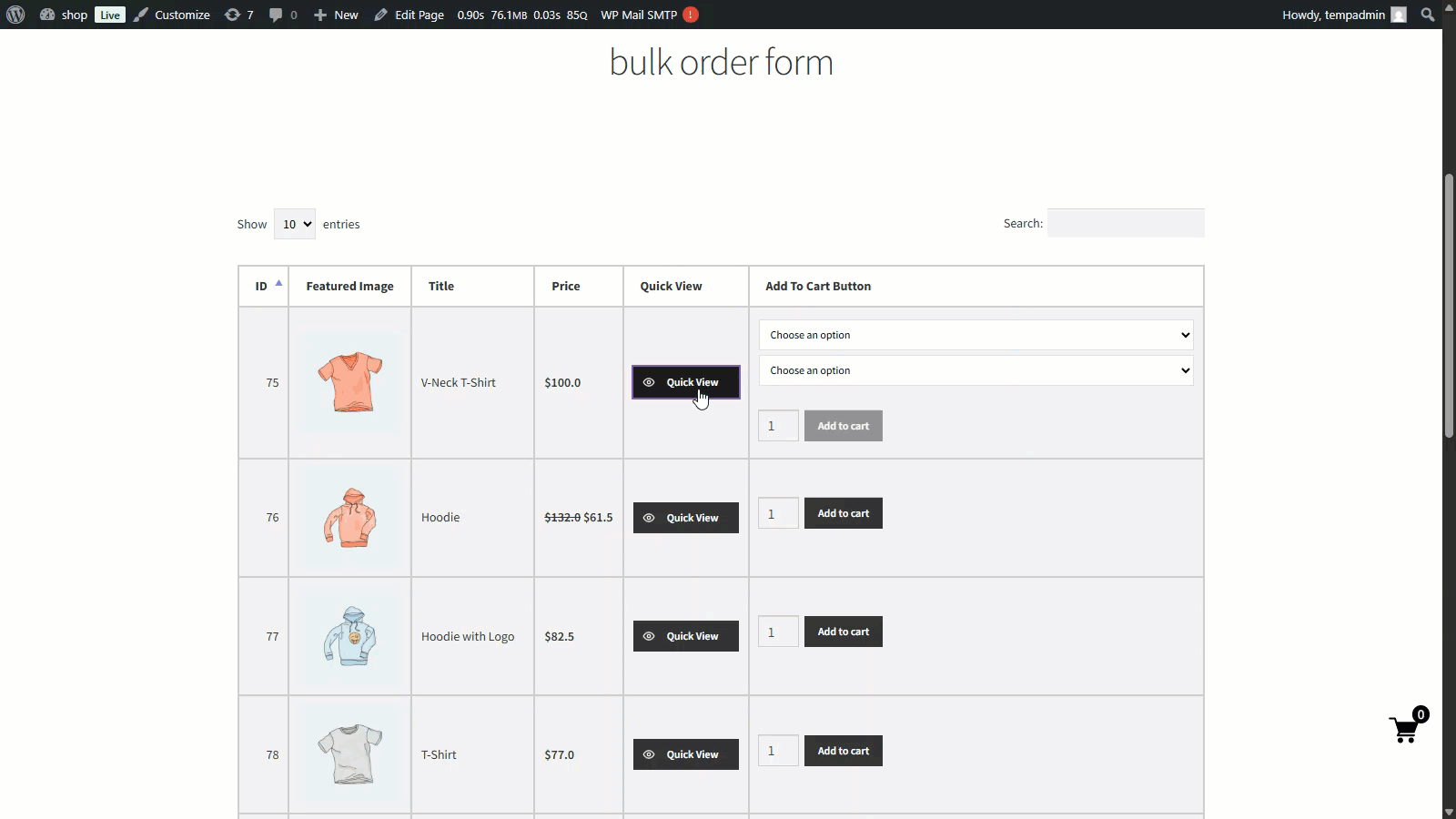Viewport: 1456px width, 819px height.
Task: Click the table Search input field
Action: click(x=1126, y=223)
